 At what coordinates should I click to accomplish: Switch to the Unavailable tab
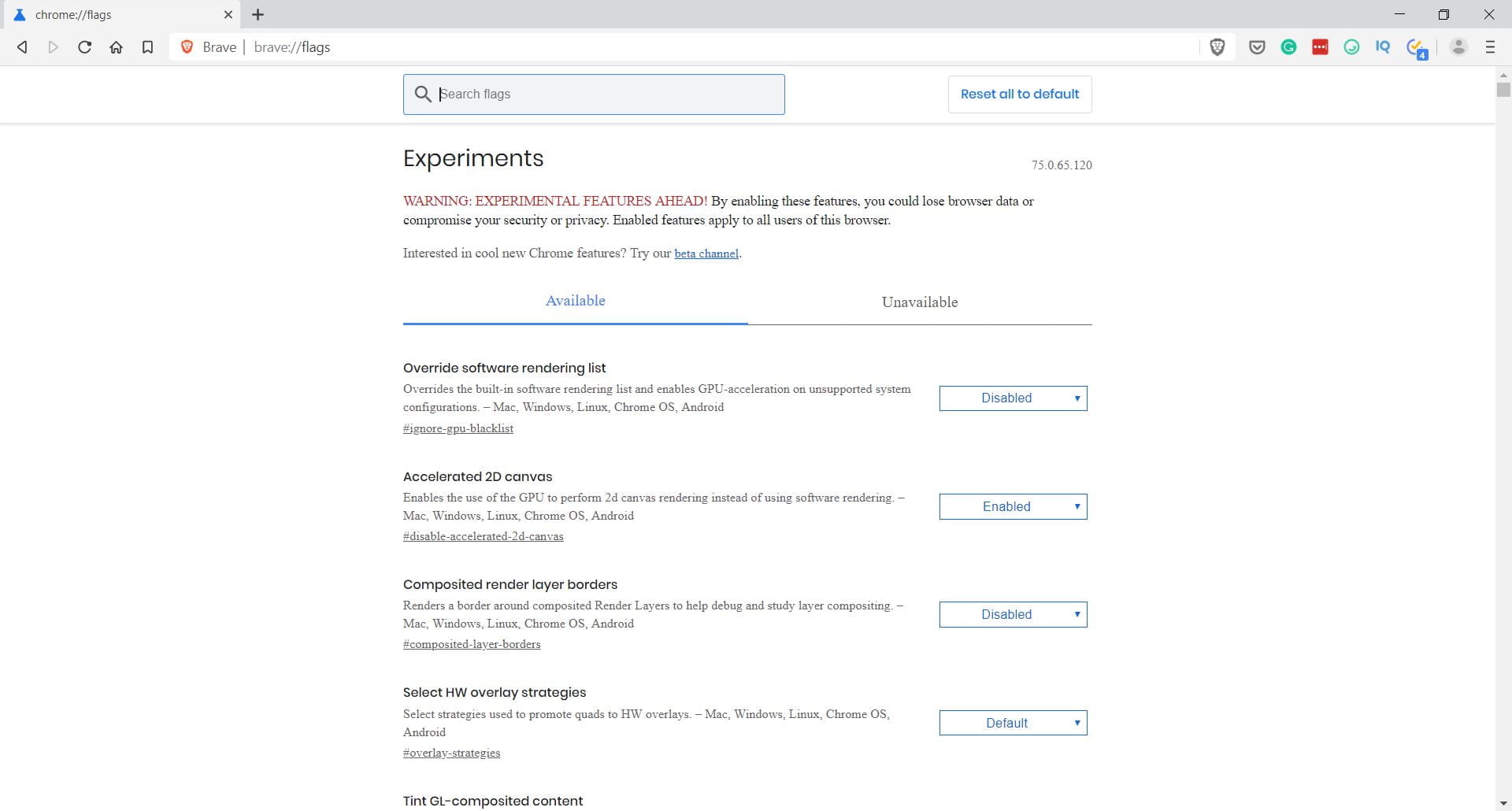point(920,302)
